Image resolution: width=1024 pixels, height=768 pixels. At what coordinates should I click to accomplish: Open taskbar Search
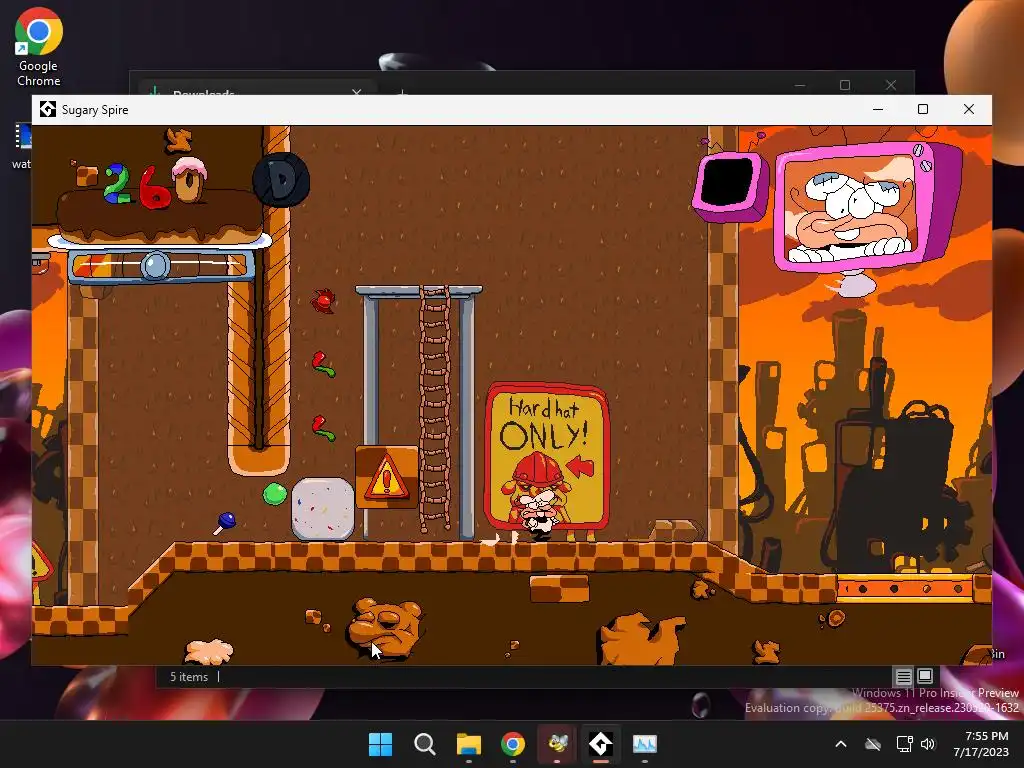click(x=424, y=744)
